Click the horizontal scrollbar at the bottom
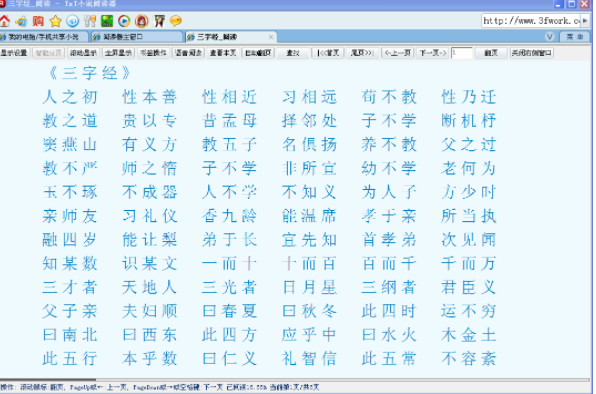The height and width of the screenshot is (394, 596). (295, 380)
